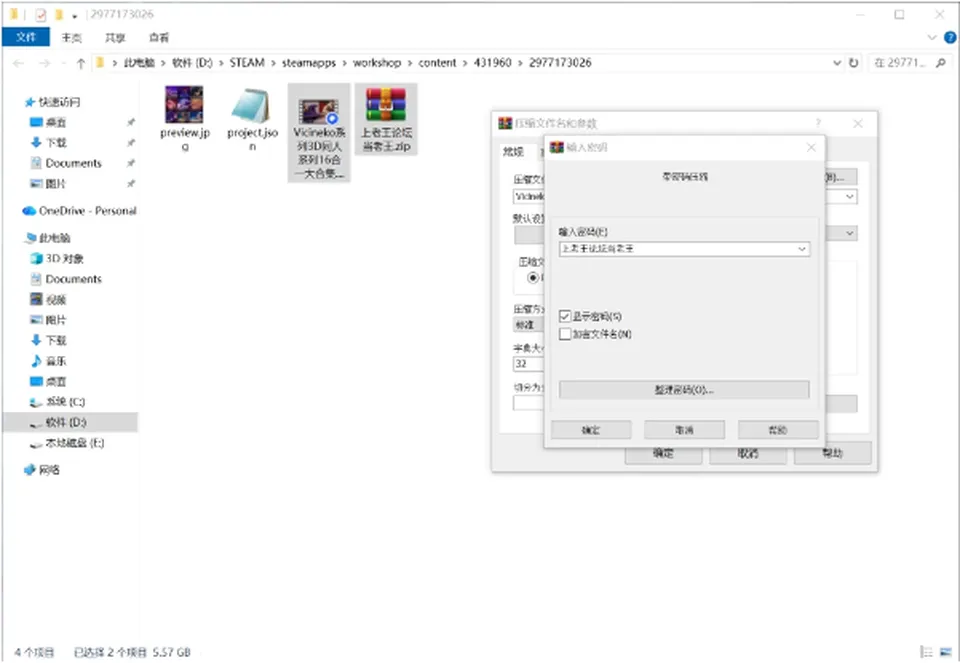Select the archive format radio button behind dialog
This screenshot has height=663, width=960.
(533, 277)
